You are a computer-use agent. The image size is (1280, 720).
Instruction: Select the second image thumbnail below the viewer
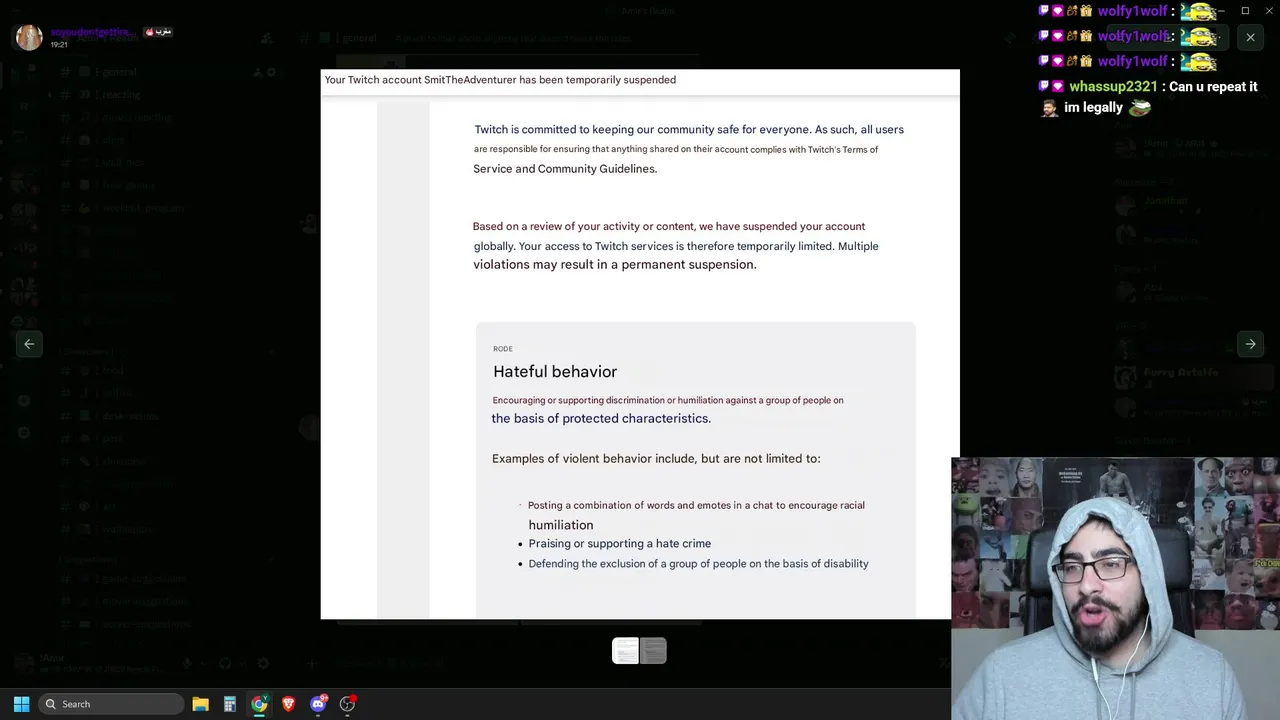tap(653, 651)
